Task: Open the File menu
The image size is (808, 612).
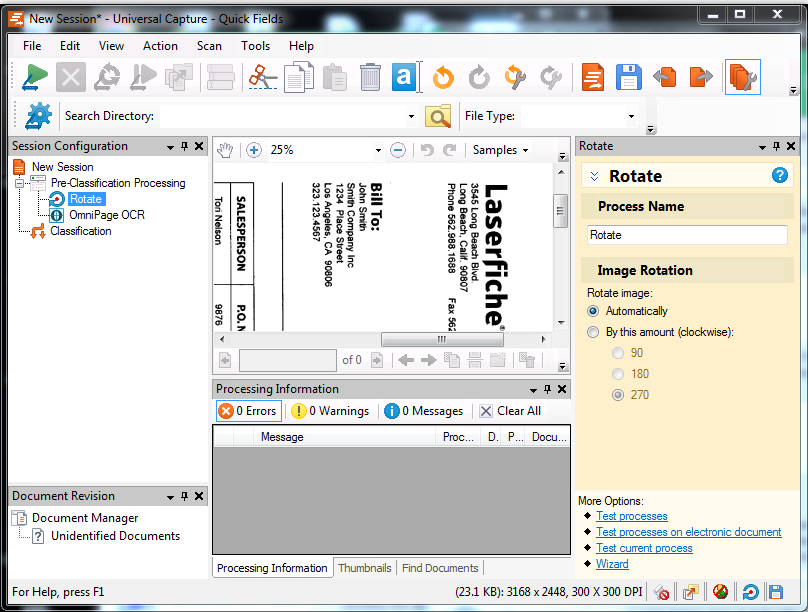Action: coord(32,46)
